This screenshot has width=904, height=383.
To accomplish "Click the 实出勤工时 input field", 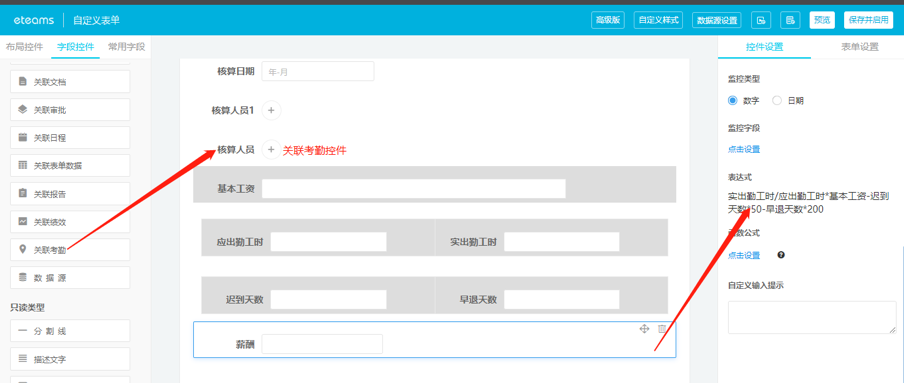I will tap(562, 242).
